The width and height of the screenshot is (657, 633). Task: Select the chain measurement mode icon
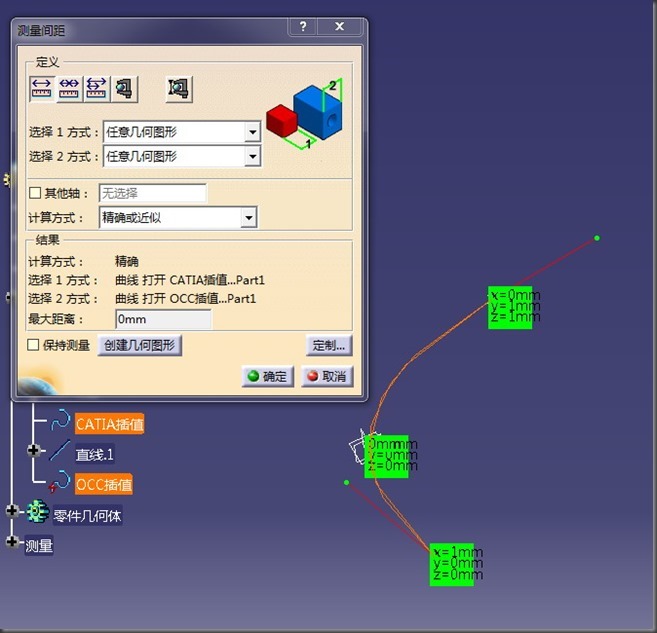tap(69, 88)
